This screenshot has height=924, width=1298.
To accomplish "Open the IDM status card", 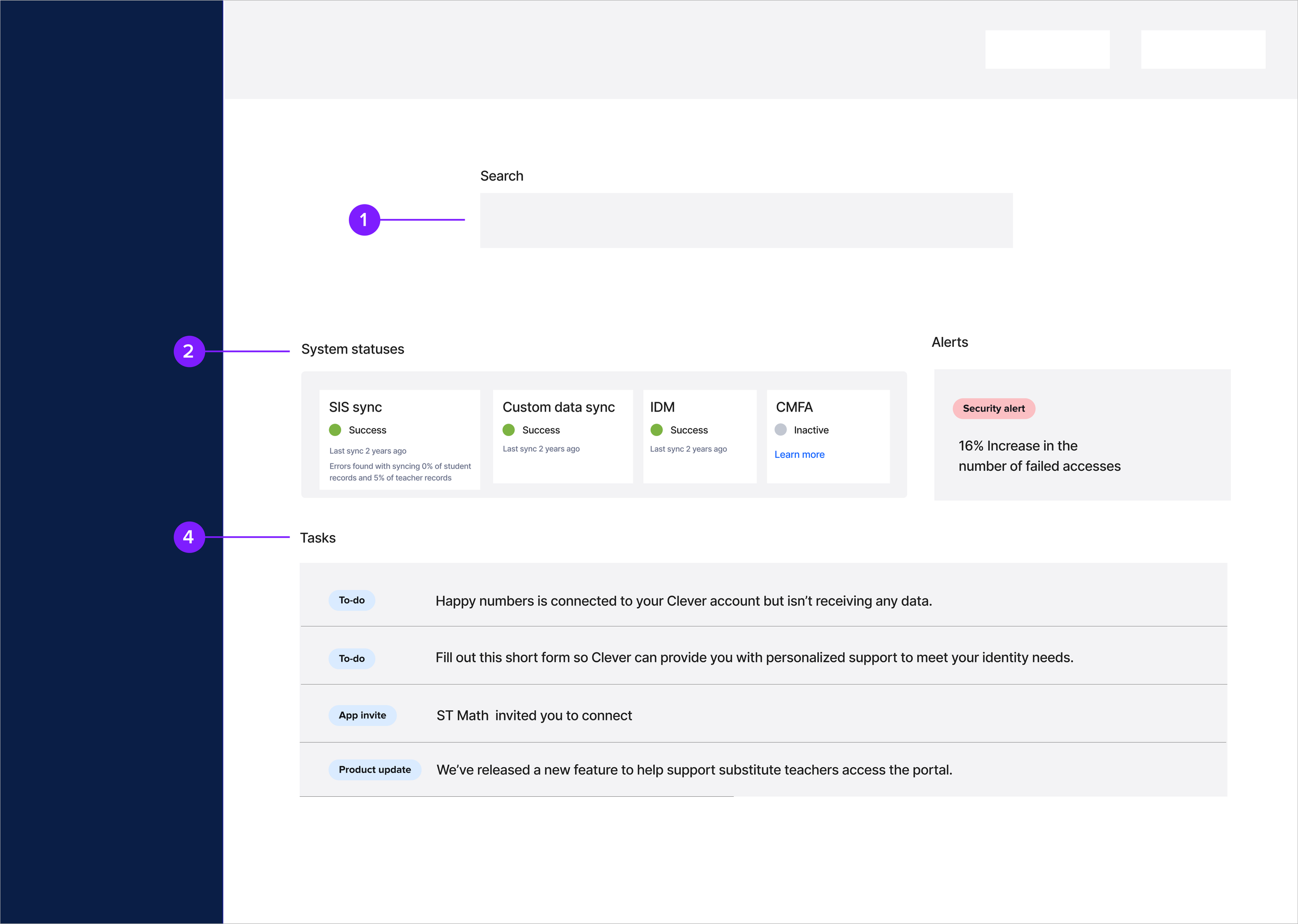I will click(699, 436).
